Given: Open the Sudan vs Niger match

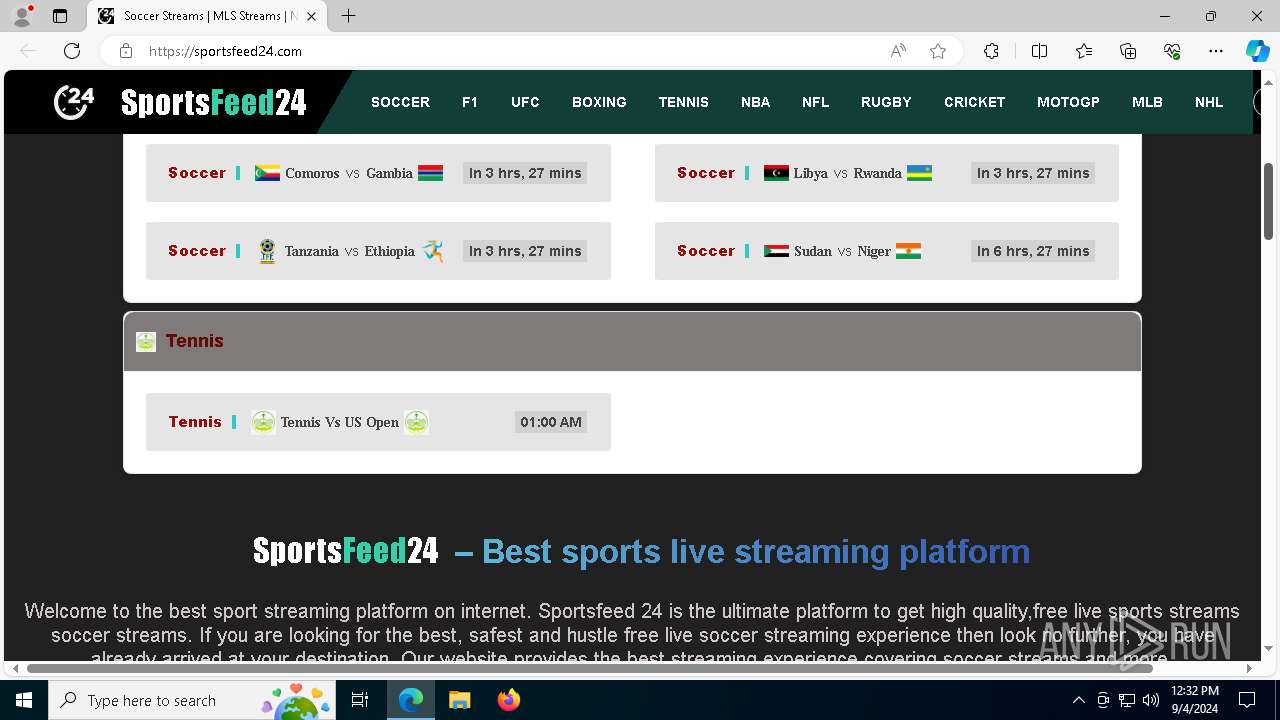Looking at the screenshot, I should coord(886,251).
